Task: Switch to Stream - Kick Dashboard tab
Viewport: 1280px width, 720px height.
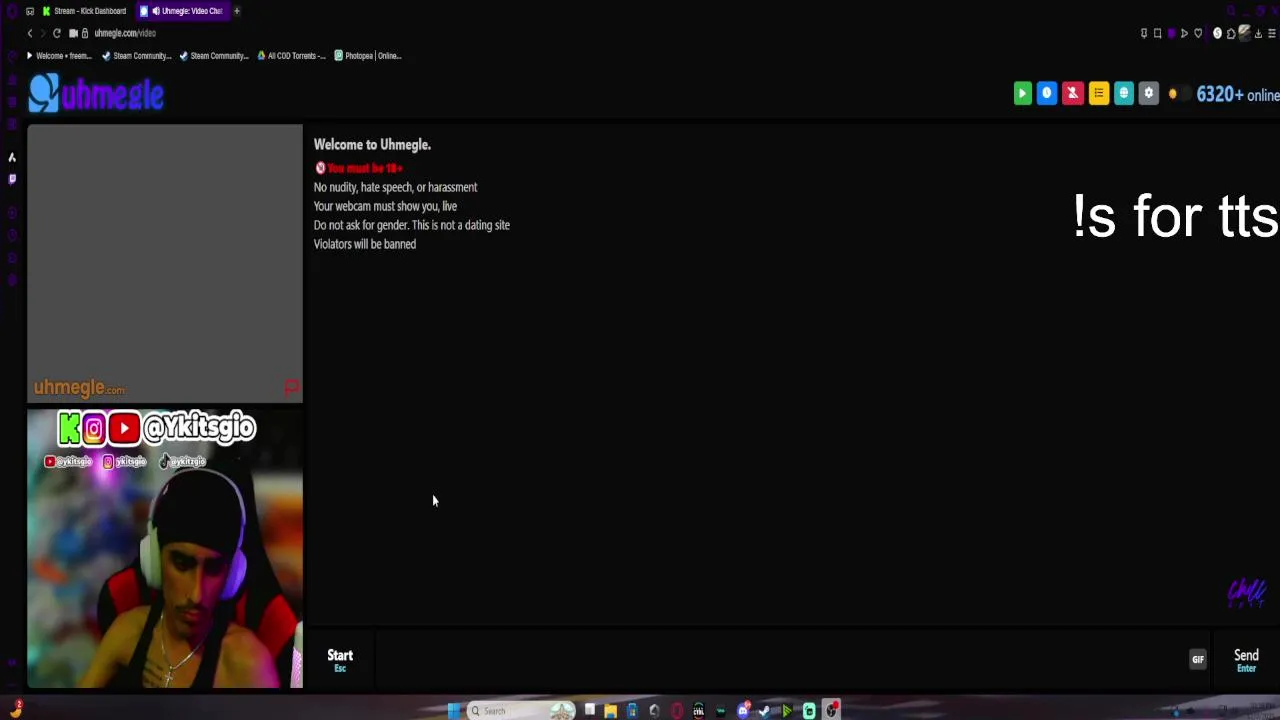Action: [x=84, y=11]
